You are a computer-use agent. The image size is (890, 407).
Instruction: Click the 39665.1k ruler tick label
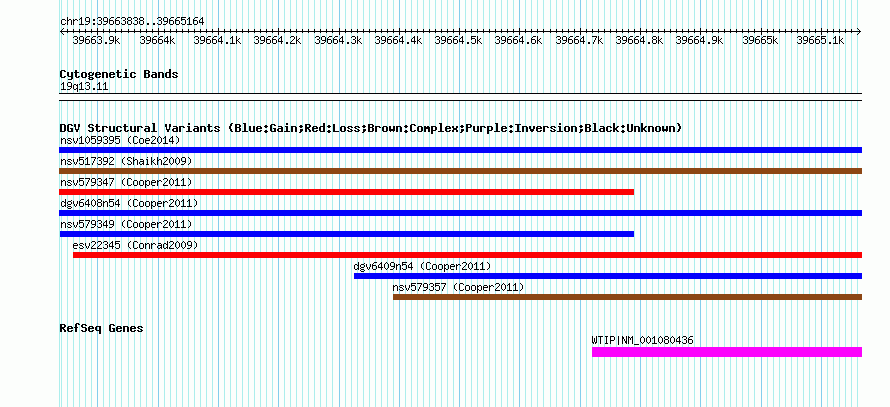coord(821,41)
